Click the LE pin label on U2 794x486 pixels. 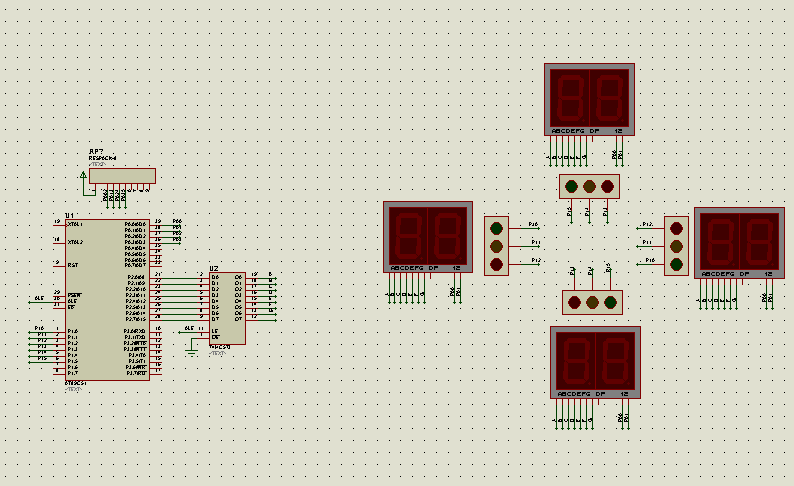point(215,331)
